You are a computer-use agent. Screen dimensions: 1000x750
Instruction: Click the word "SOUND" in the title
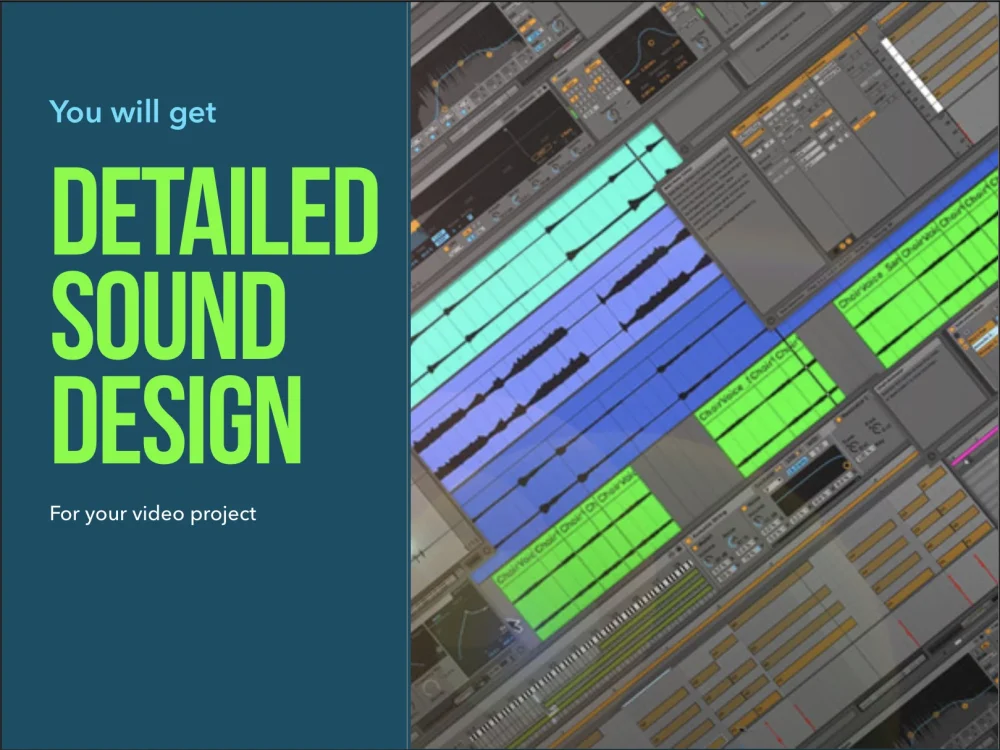coord(168,316)
